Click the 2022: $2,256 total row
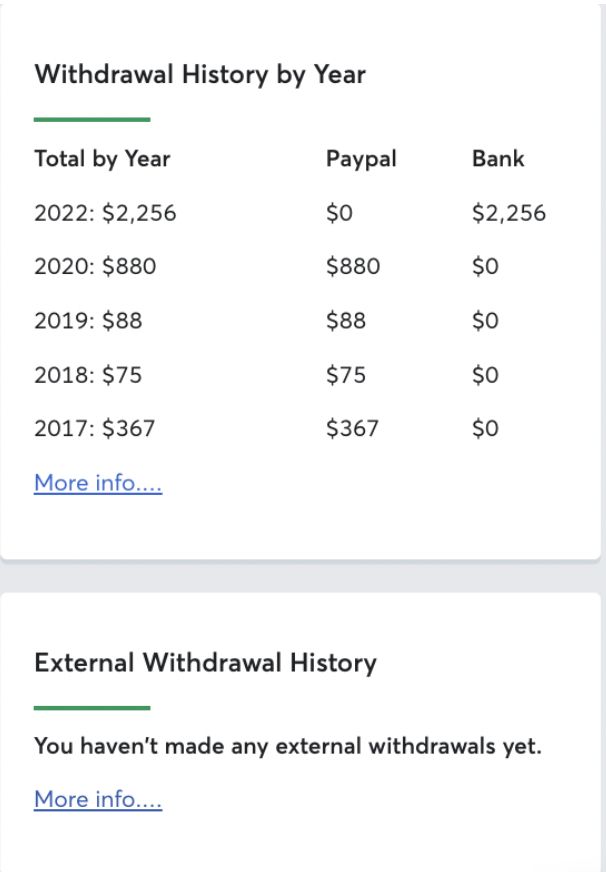The height and width of the screenshot is (872, 606). (105, 213)
